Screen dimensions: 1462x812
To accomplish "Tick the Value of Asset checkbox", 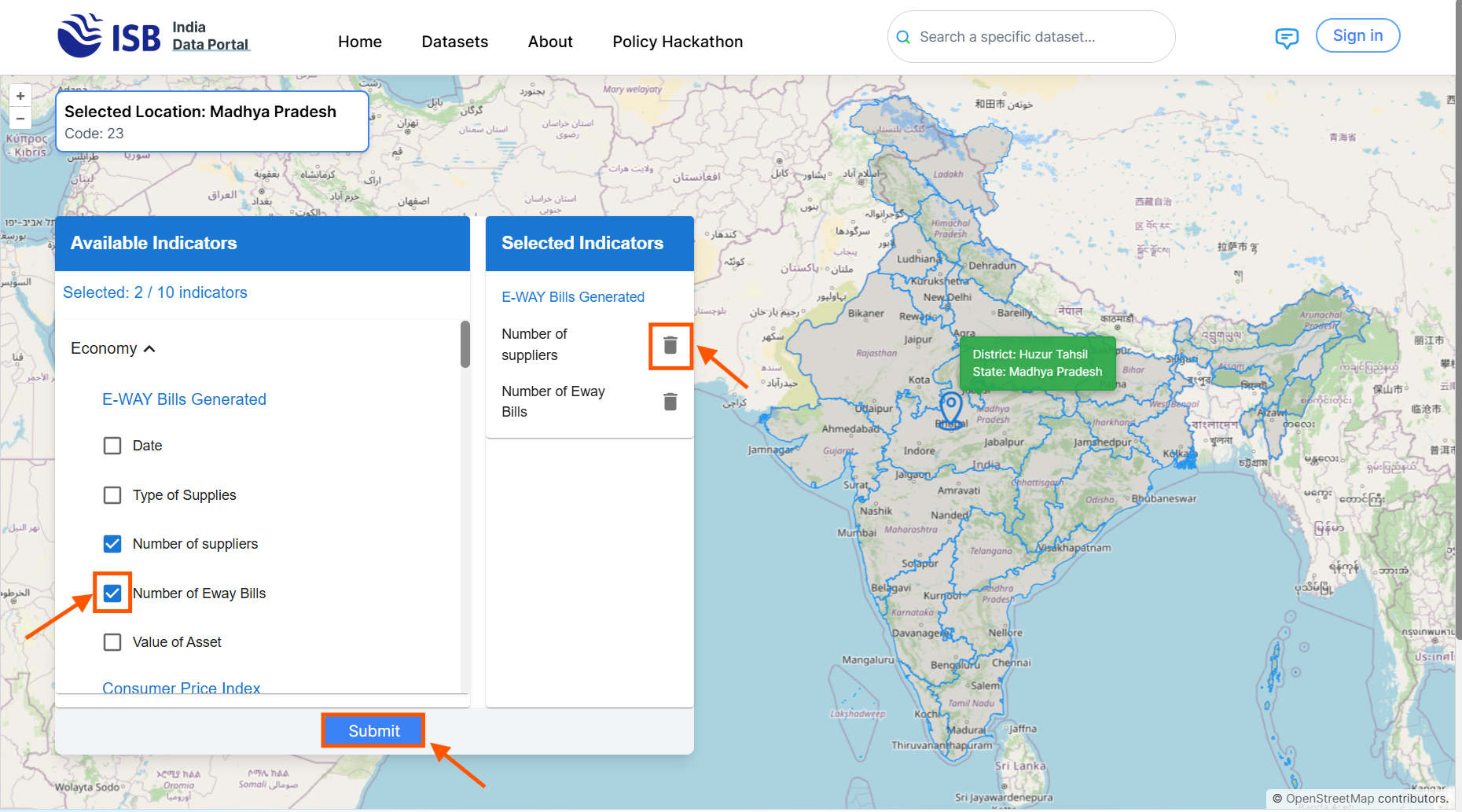I will (x=112, y=642).
